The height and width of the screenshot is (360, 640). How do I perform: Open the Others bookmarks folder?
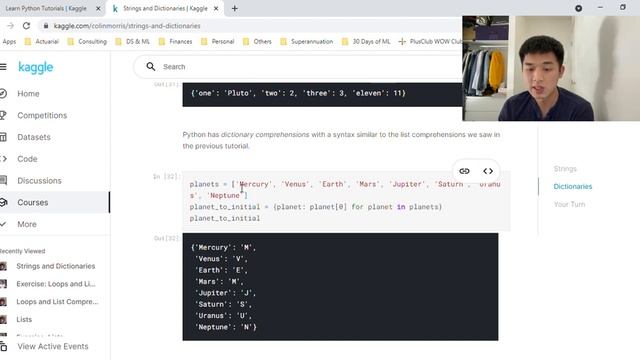tap(257, 42)
